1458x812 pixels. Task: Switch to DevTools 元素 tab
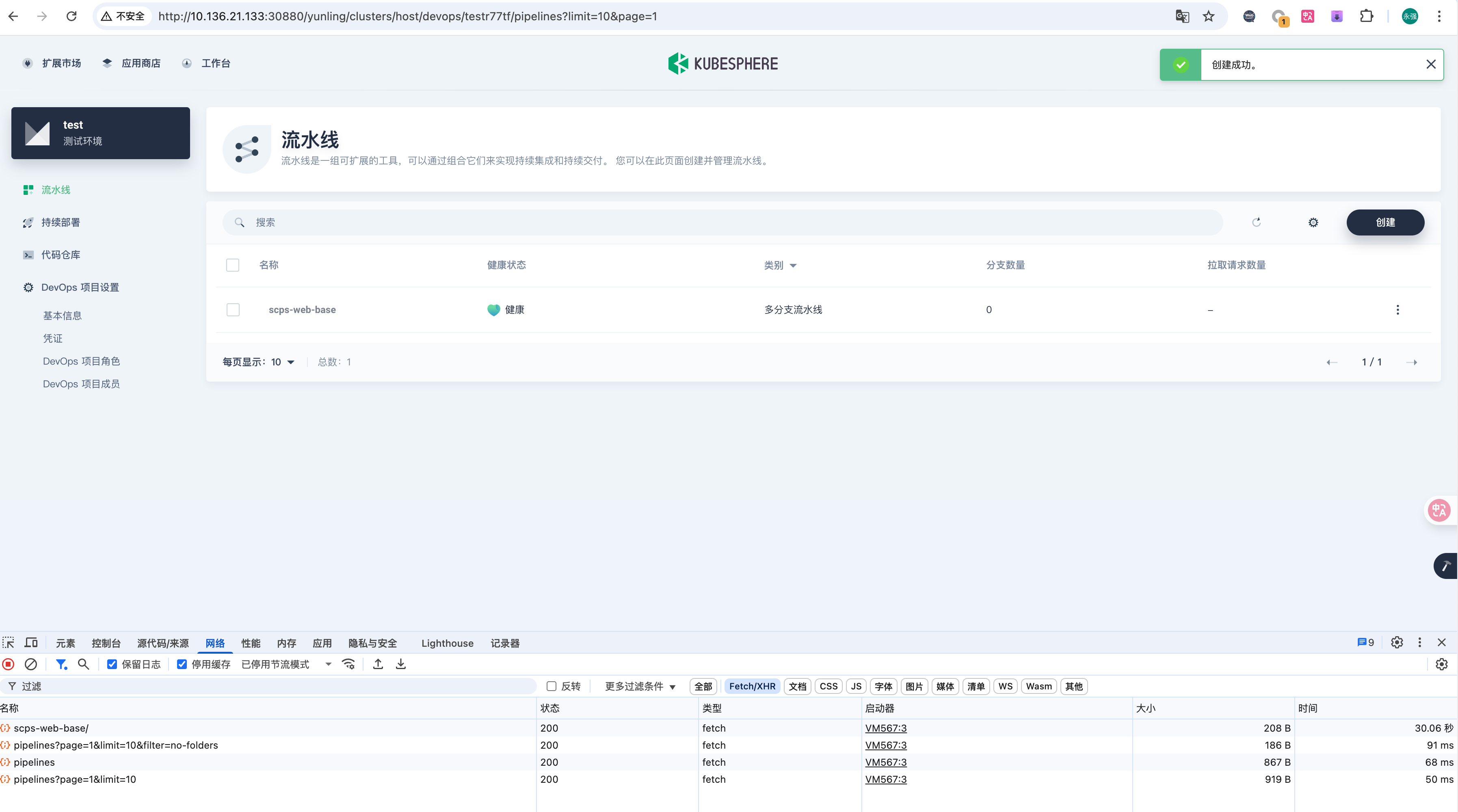[66, 644]
